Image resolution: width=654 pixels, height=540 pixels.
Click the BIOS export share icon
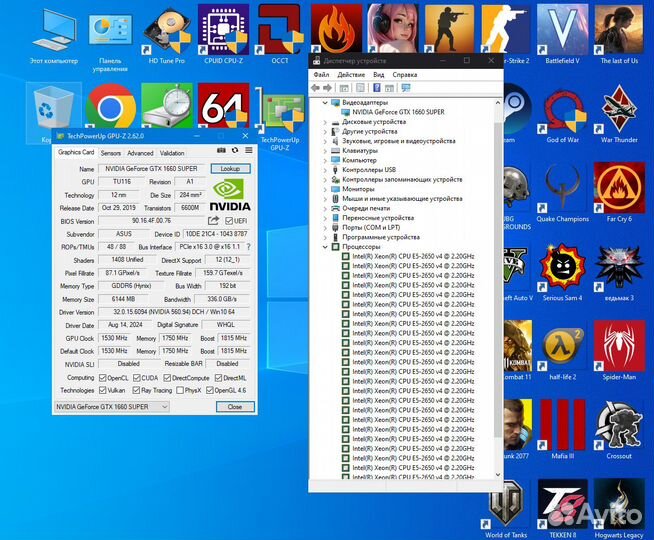click(213, 220)
